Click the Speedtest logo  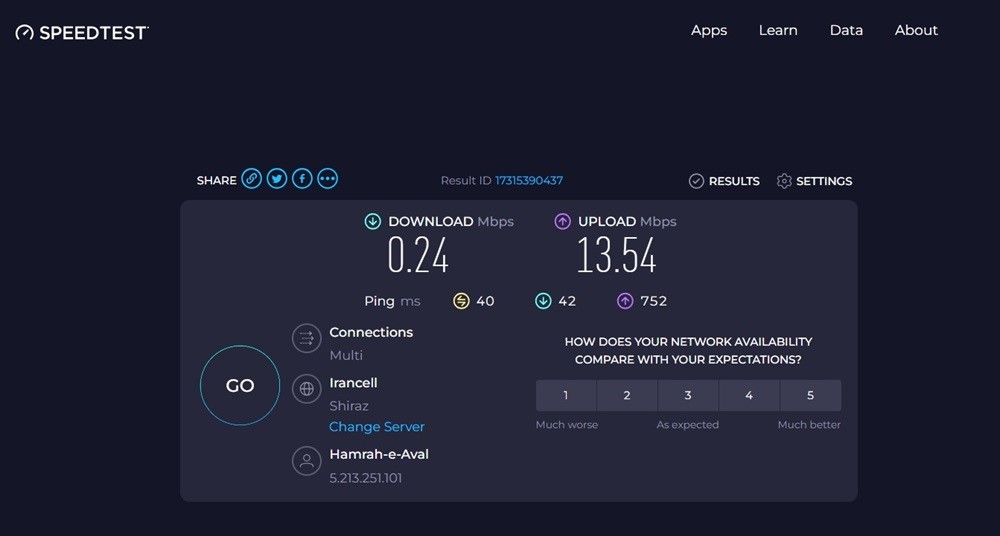click(x=82, y=32)
